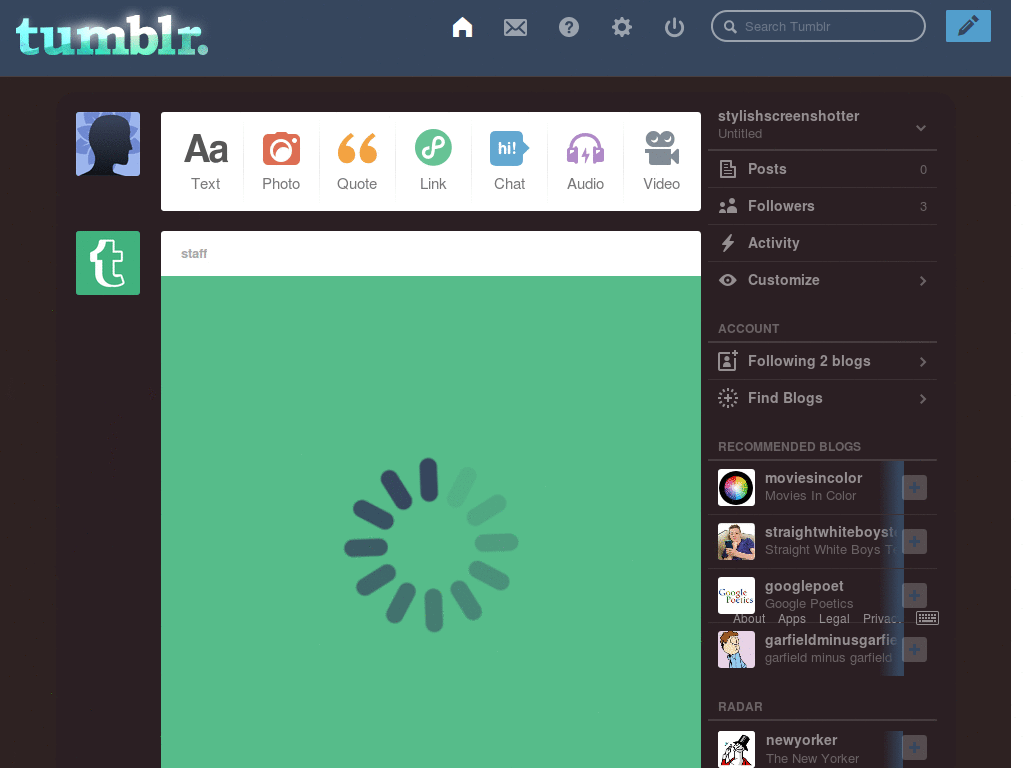Image resolution: width=1024 pixels, height=768 pixels.
Task: Click the keyboard shortcuts icon
Action: [927, 618]
